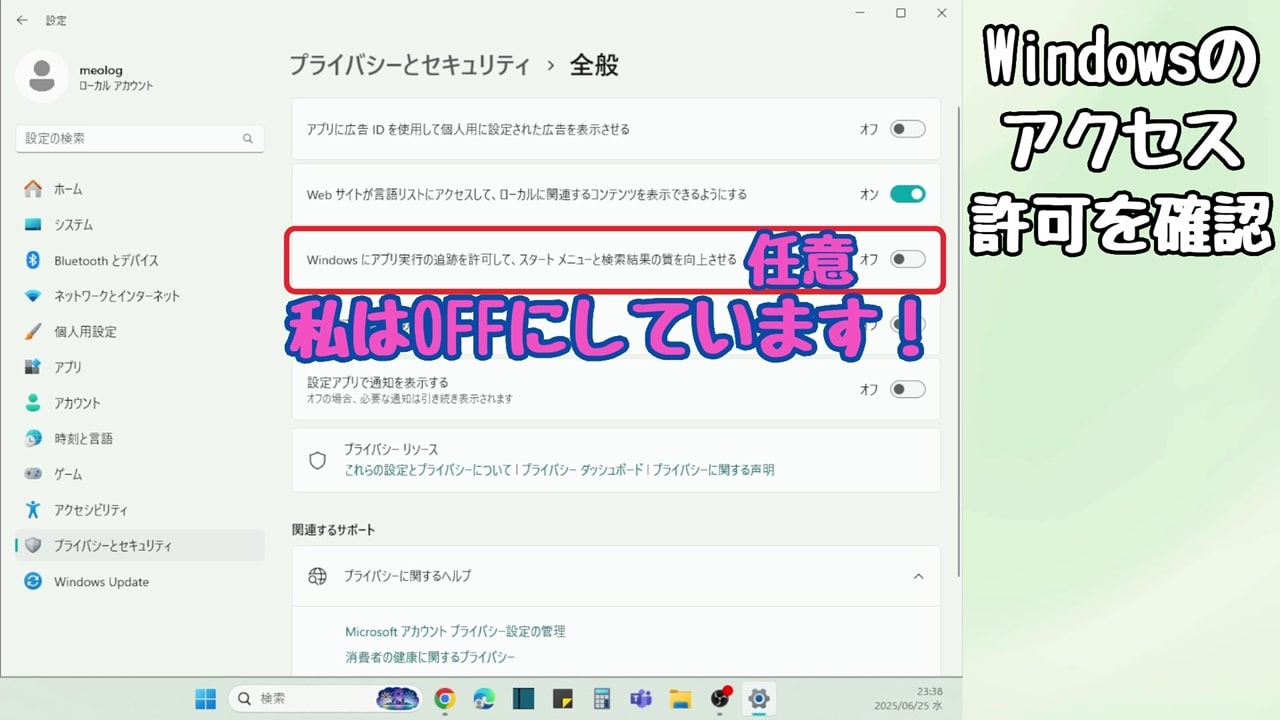Open 個人用設定 via the paintbrush icon
This screenshot has height=720, width=1280.
pyautogui.click(x=33, y=331)
